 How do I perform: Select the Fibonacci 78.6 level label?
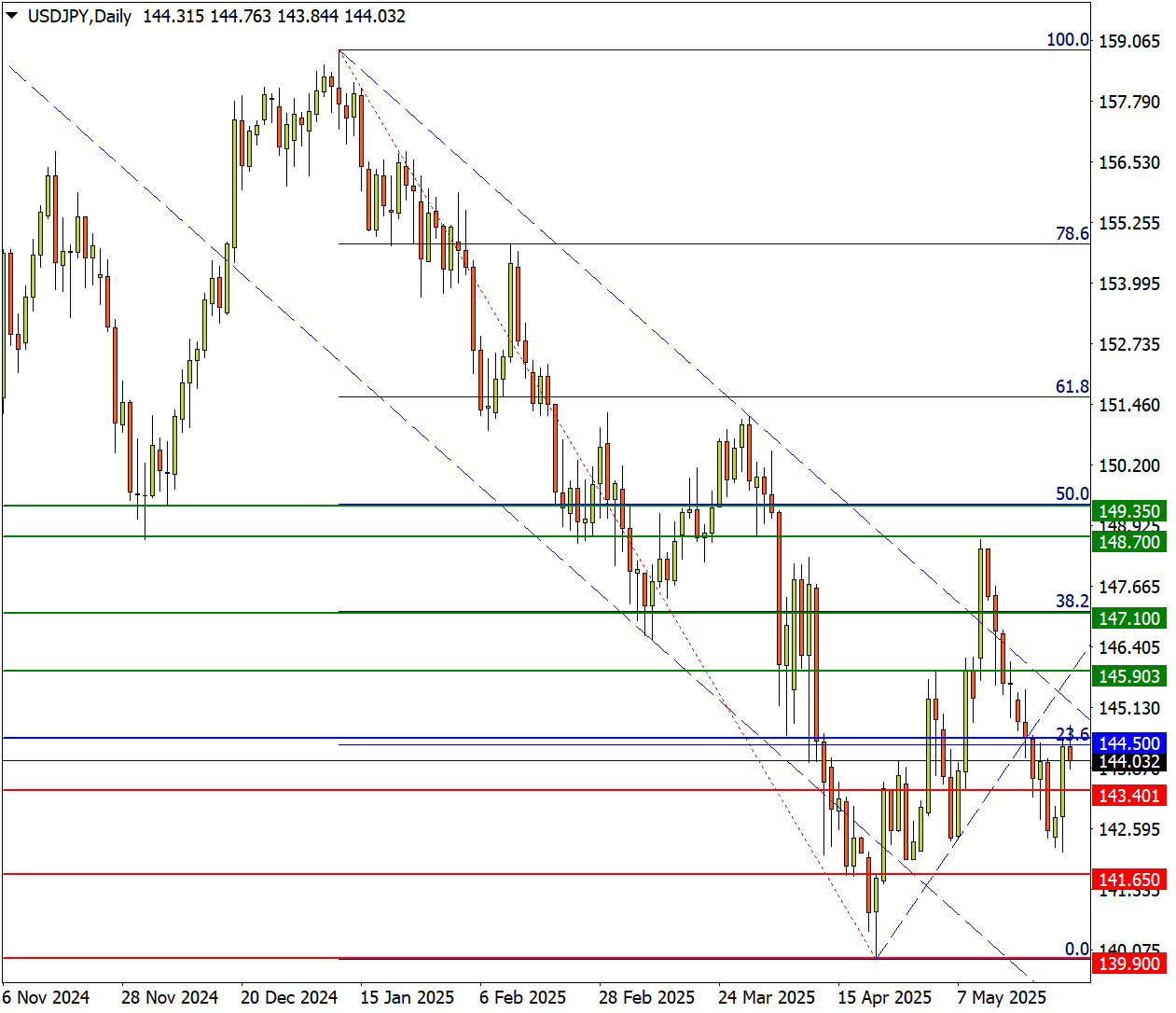[1072, 233]
